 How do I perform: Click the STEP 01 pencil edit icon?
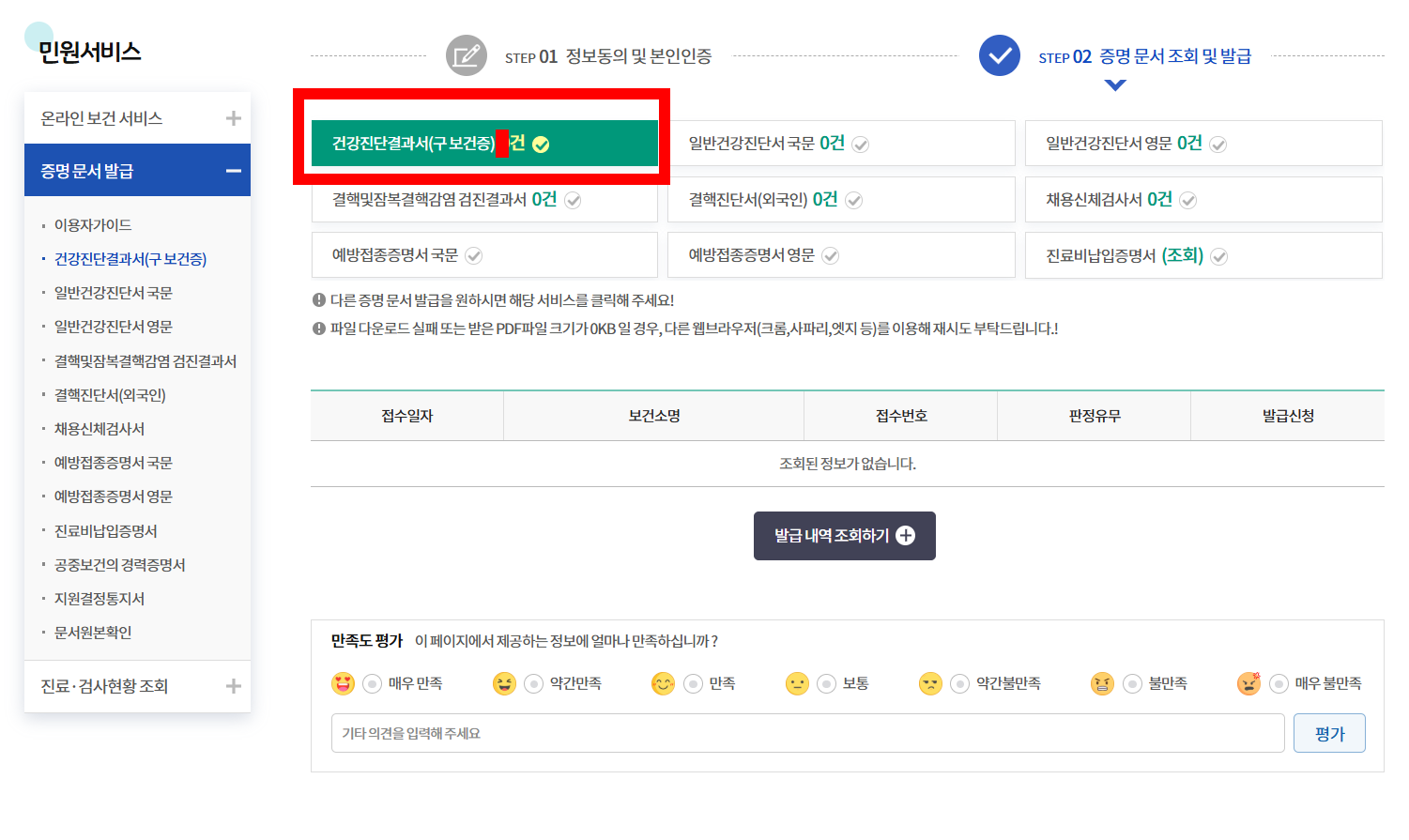[467, 55]
